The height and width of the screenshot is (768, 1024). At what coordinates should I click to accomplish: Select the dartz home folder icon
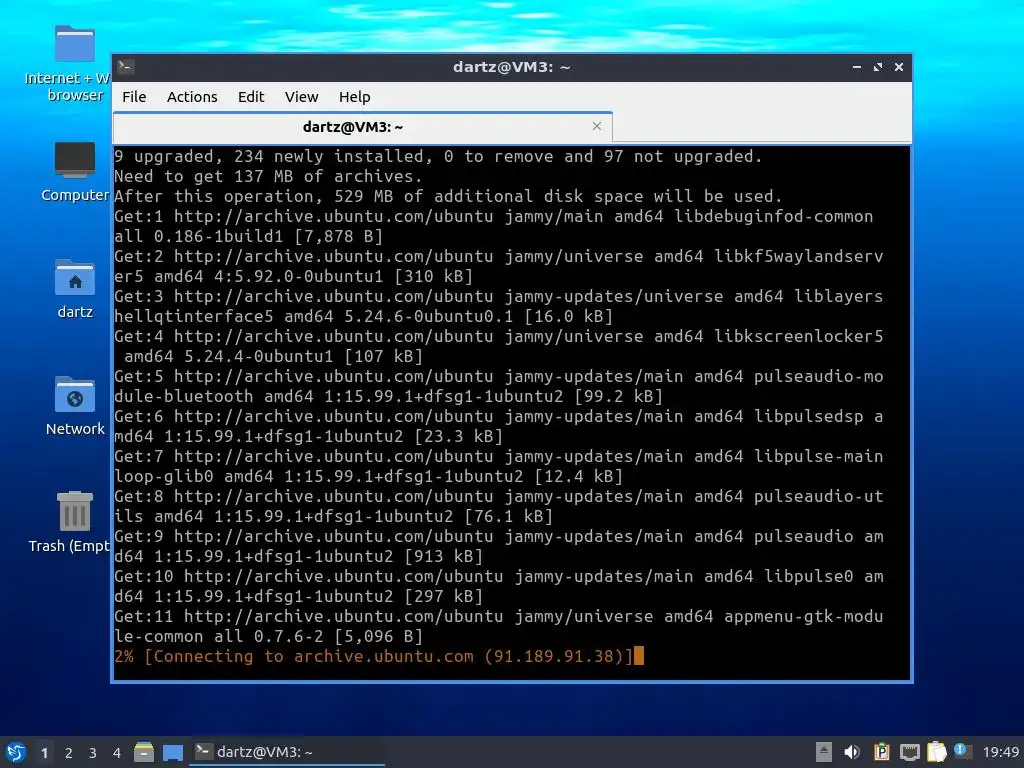(x=74, y=289)
